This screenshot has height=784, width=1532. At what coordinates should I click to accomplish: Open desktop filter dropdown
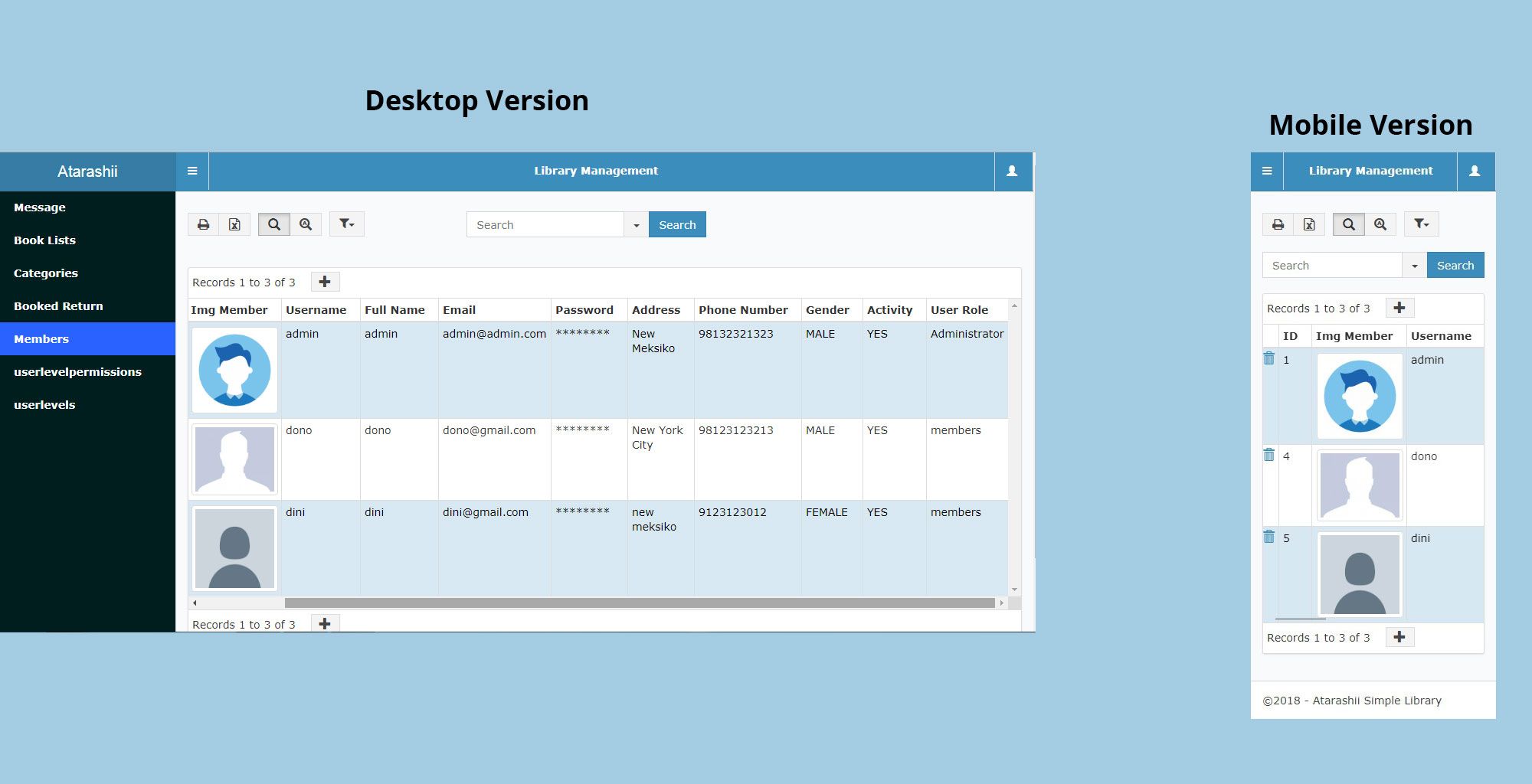347,224
